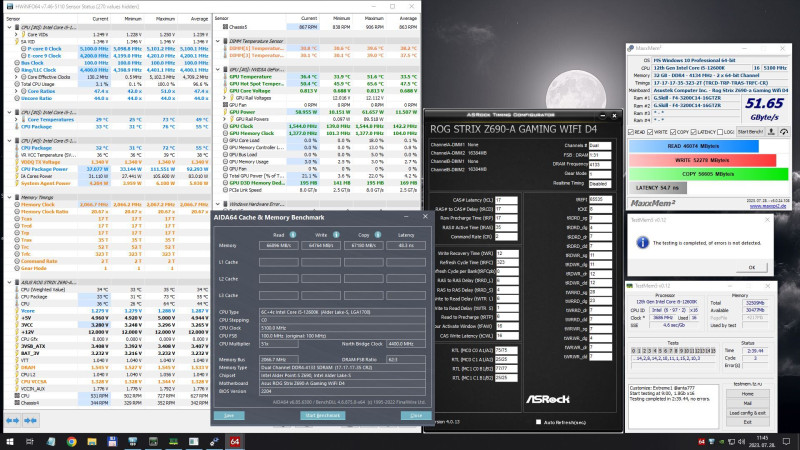Click Refresh Cycle Time (tRFC) field
This screenshot has height=450, width=800.
click(x=506, y=262)
